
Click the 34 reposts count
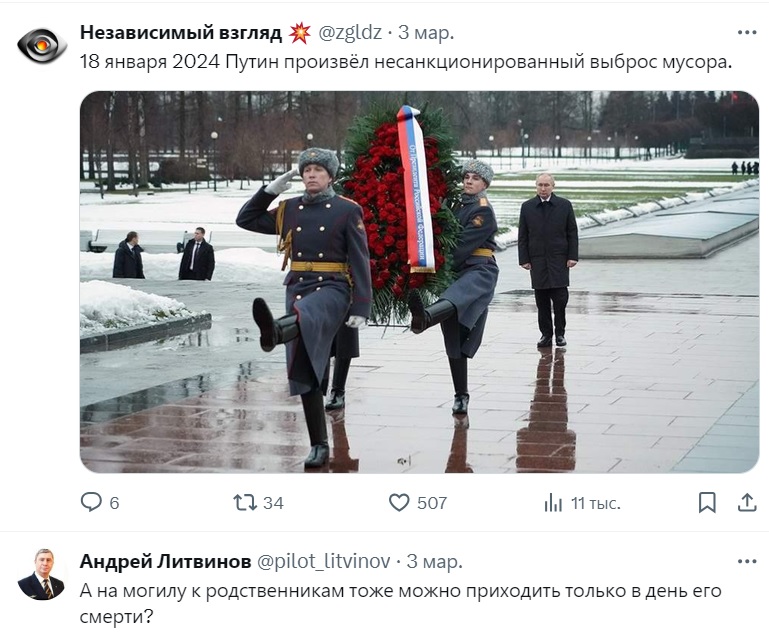273,503
